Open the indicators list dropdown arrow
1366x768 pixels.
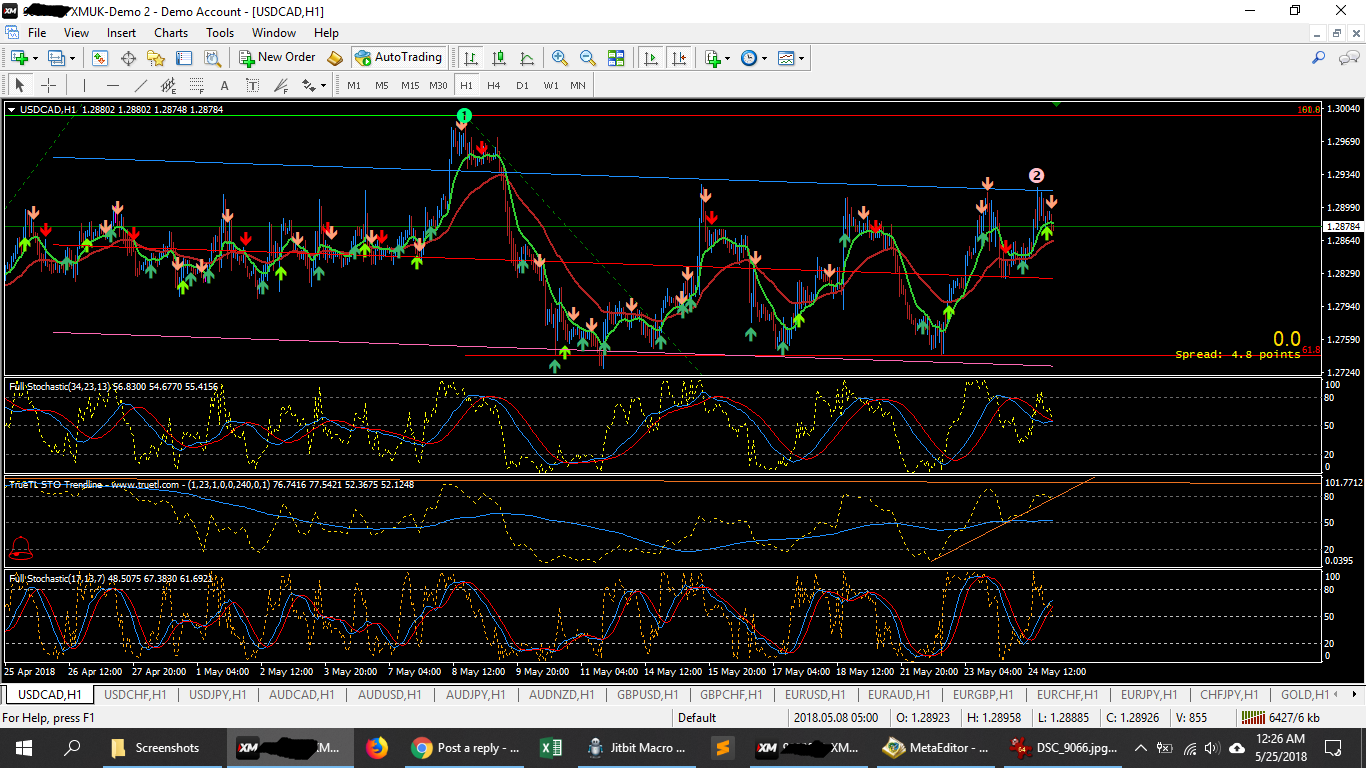[x=728, y=59]
